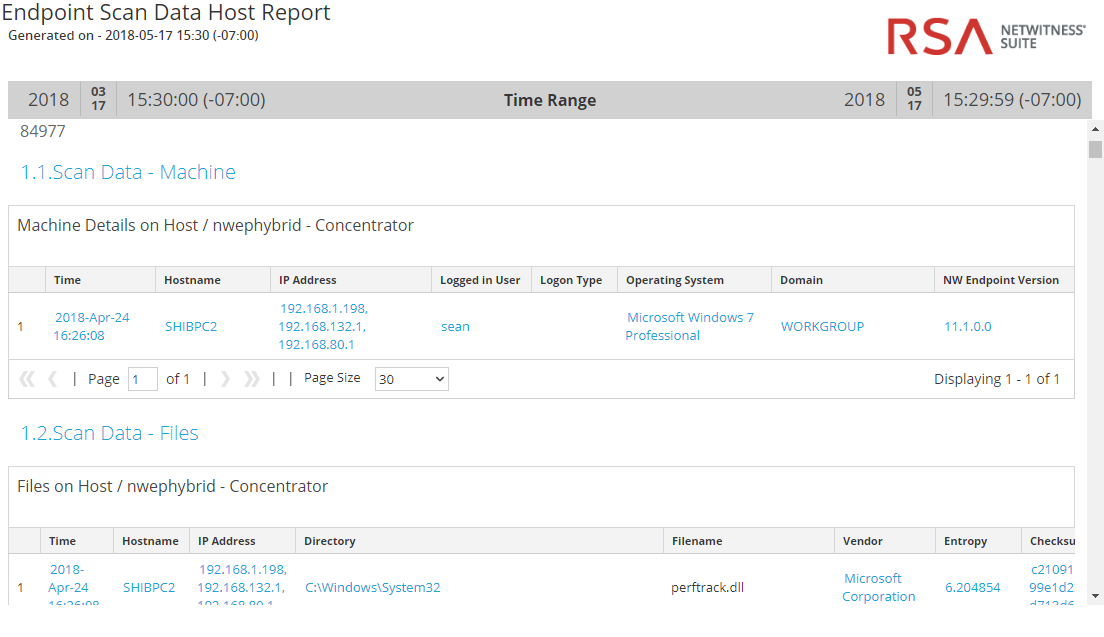The width and height of the screenshot is (1104, 637).
Task: Click the logged in user sean link
Action: click(x=455, y=326)
